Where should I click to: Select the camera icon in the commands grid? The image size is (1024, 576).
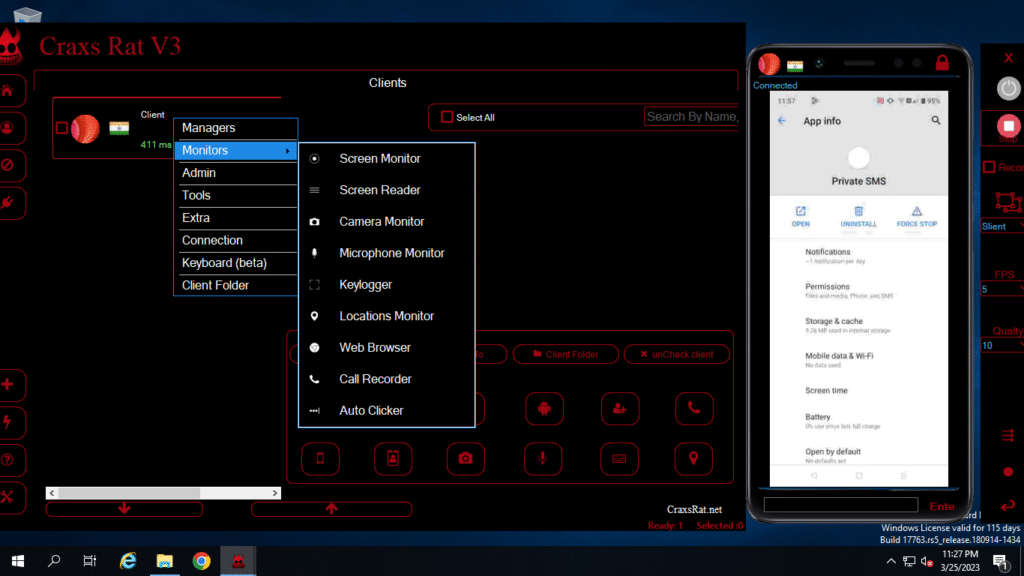pyautogui.click(x=468, y=458)
